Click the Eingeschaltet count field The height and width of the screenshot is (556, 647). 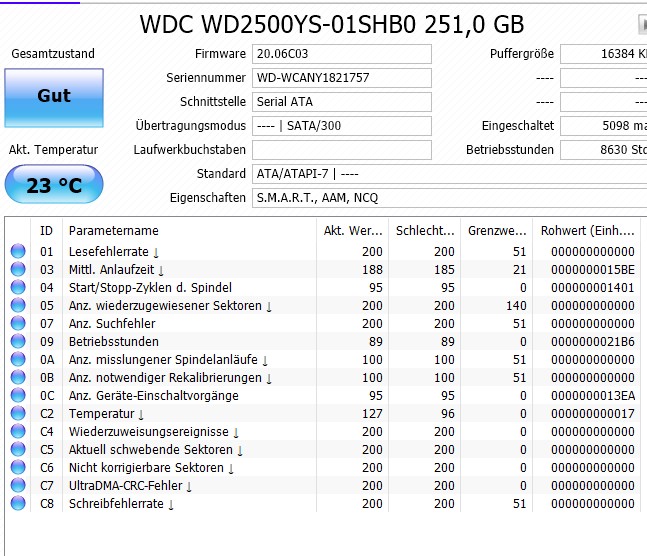pyautogui.click(x=604, y=126)
